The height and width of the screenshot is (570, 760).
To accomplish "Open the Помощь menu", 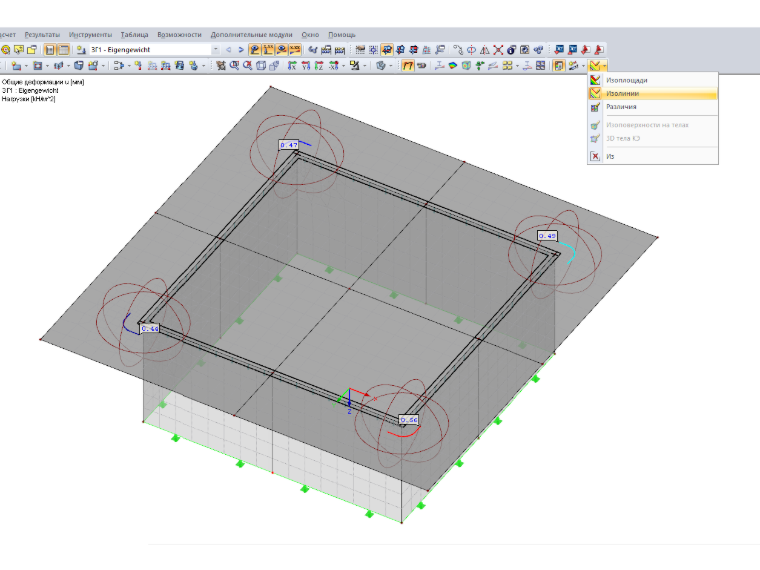I will pos(342,35).
